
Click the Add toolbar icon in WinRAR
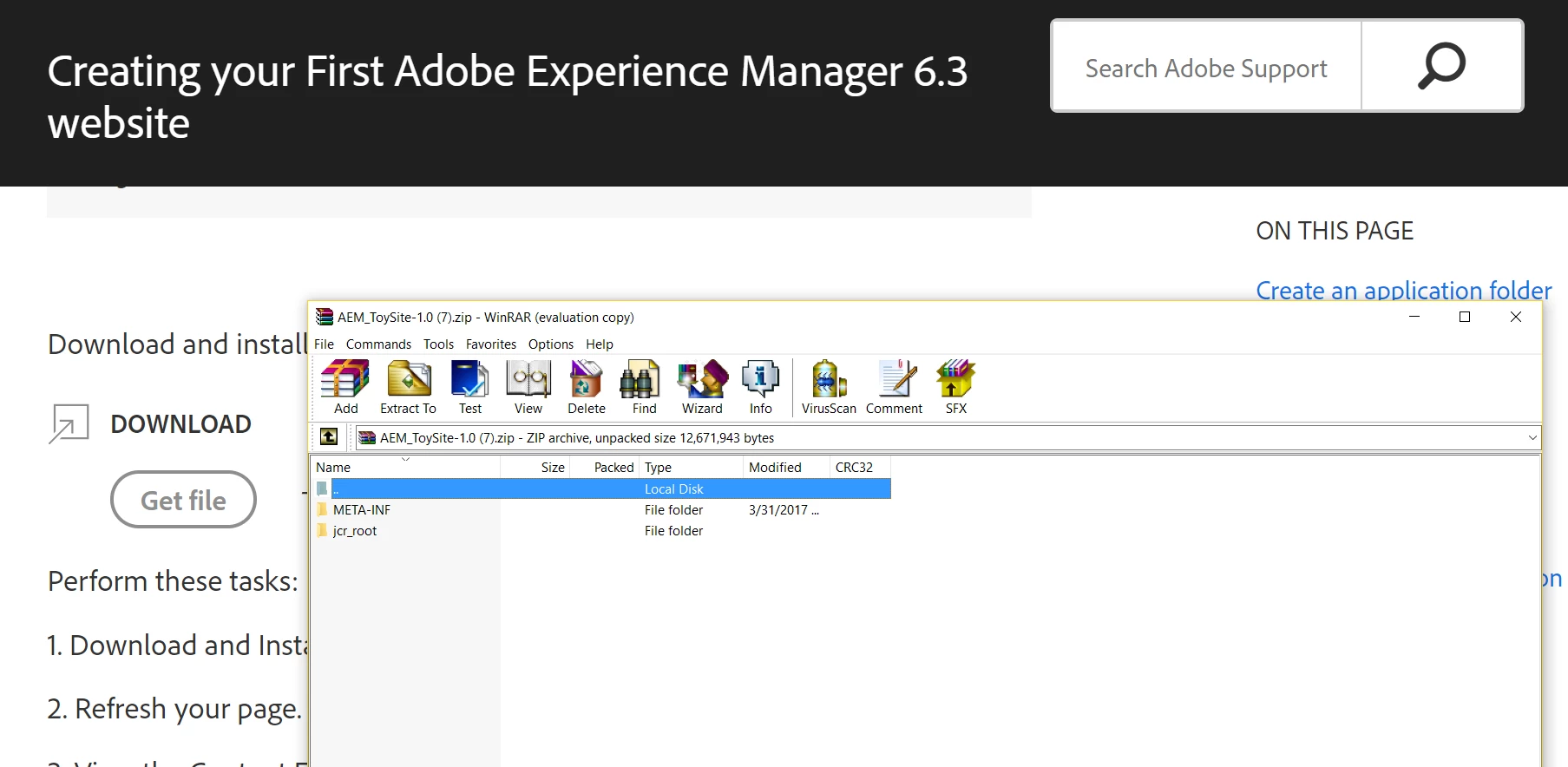[345, 388]
